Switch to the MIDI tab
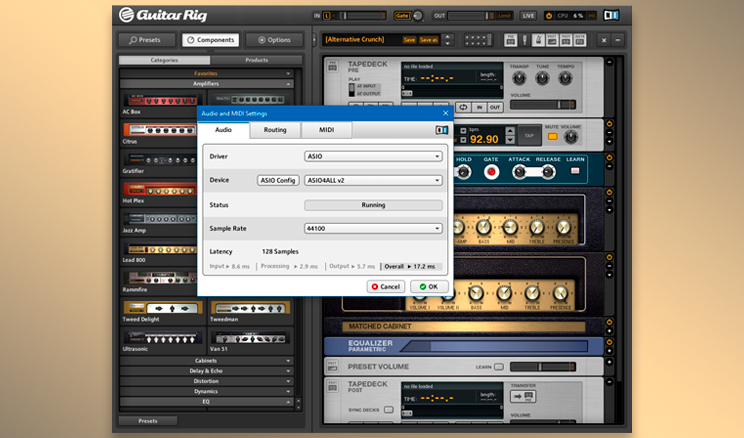Viewport: 744px width, 438px height. 326,130
